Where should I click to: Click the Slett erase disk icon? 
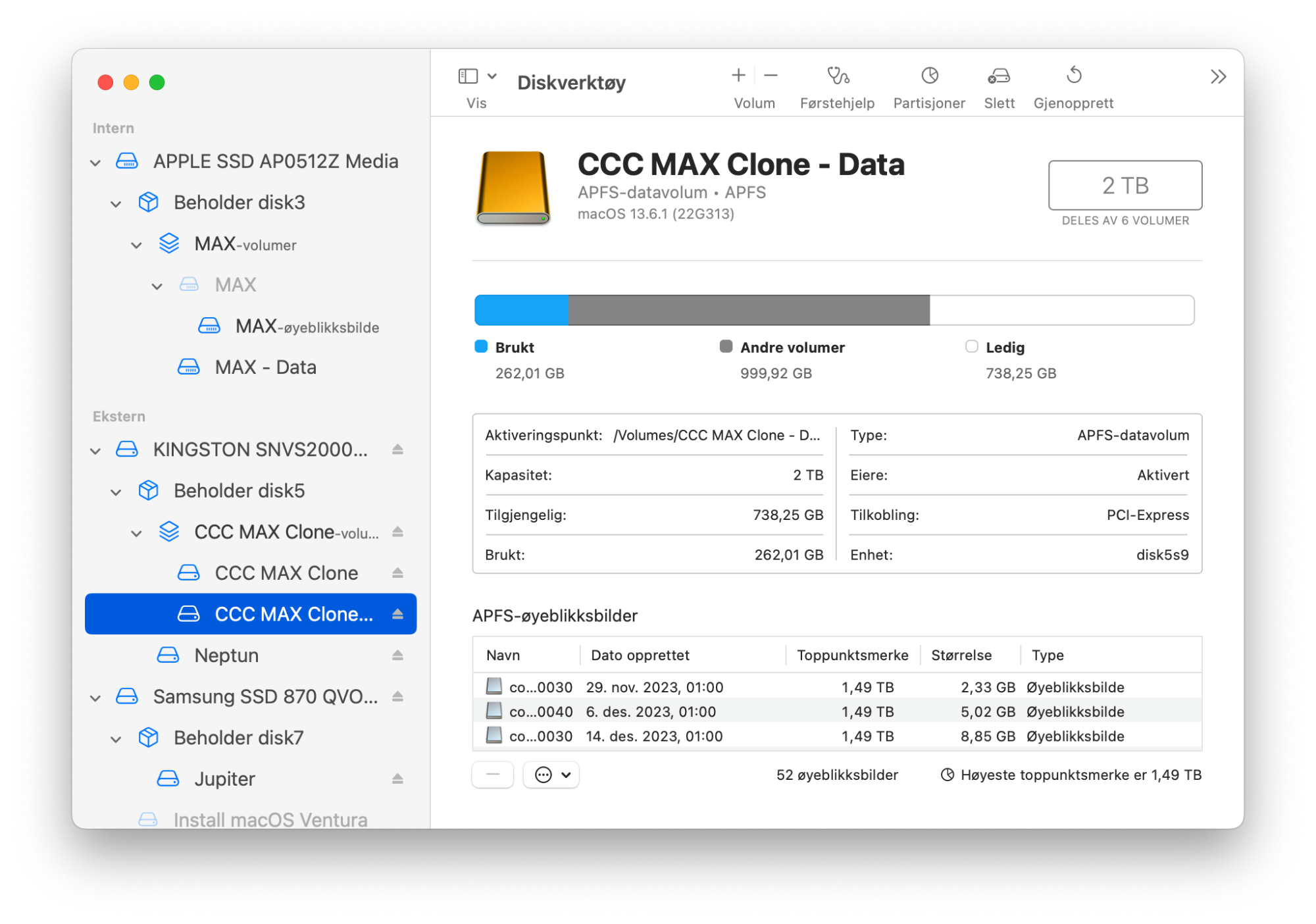(x=999, y=76)
